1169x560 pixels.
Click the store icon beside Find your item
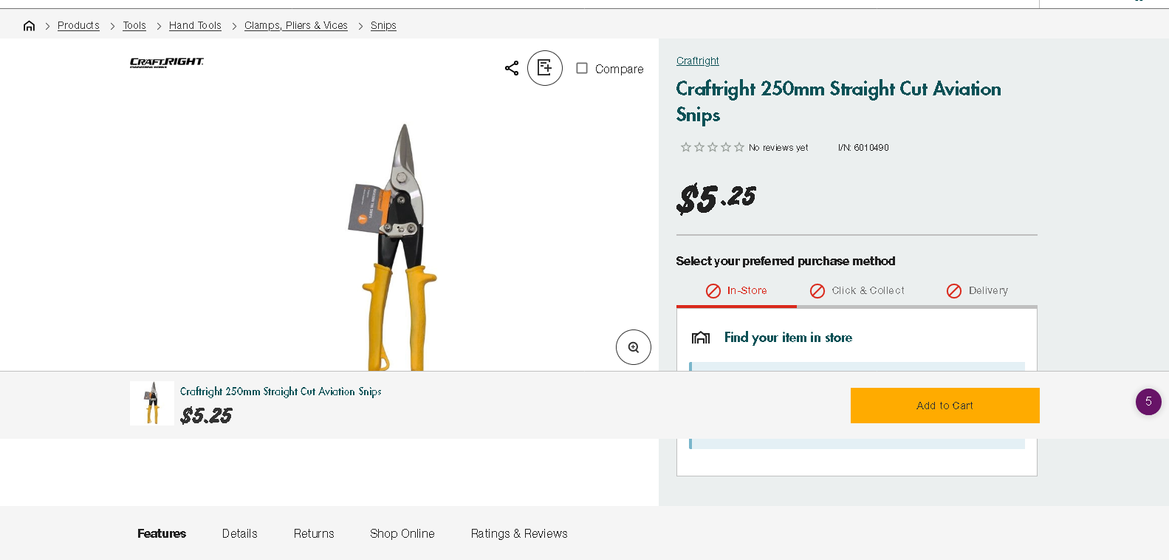701,338
